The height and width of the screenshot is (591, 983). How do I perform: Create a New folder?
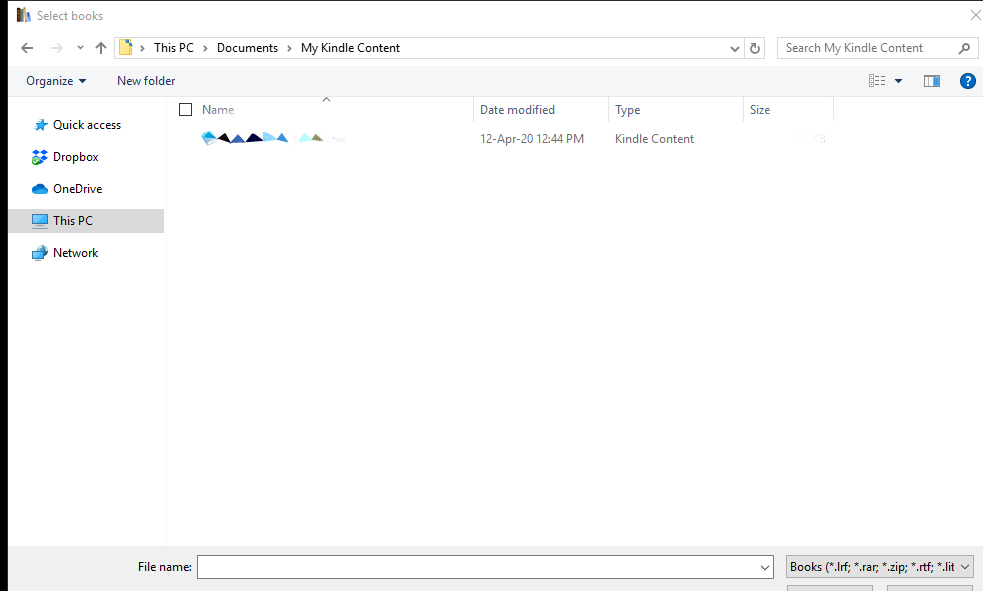[146, 81]
